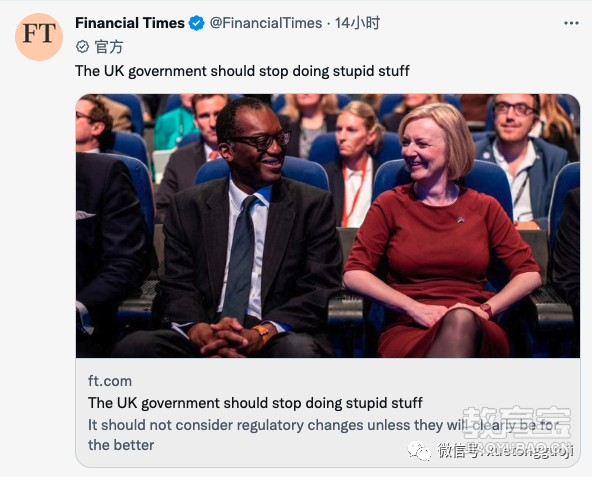Click the ft.com domain link
This screenshot has height=477, width=592.
pos(110,381)
